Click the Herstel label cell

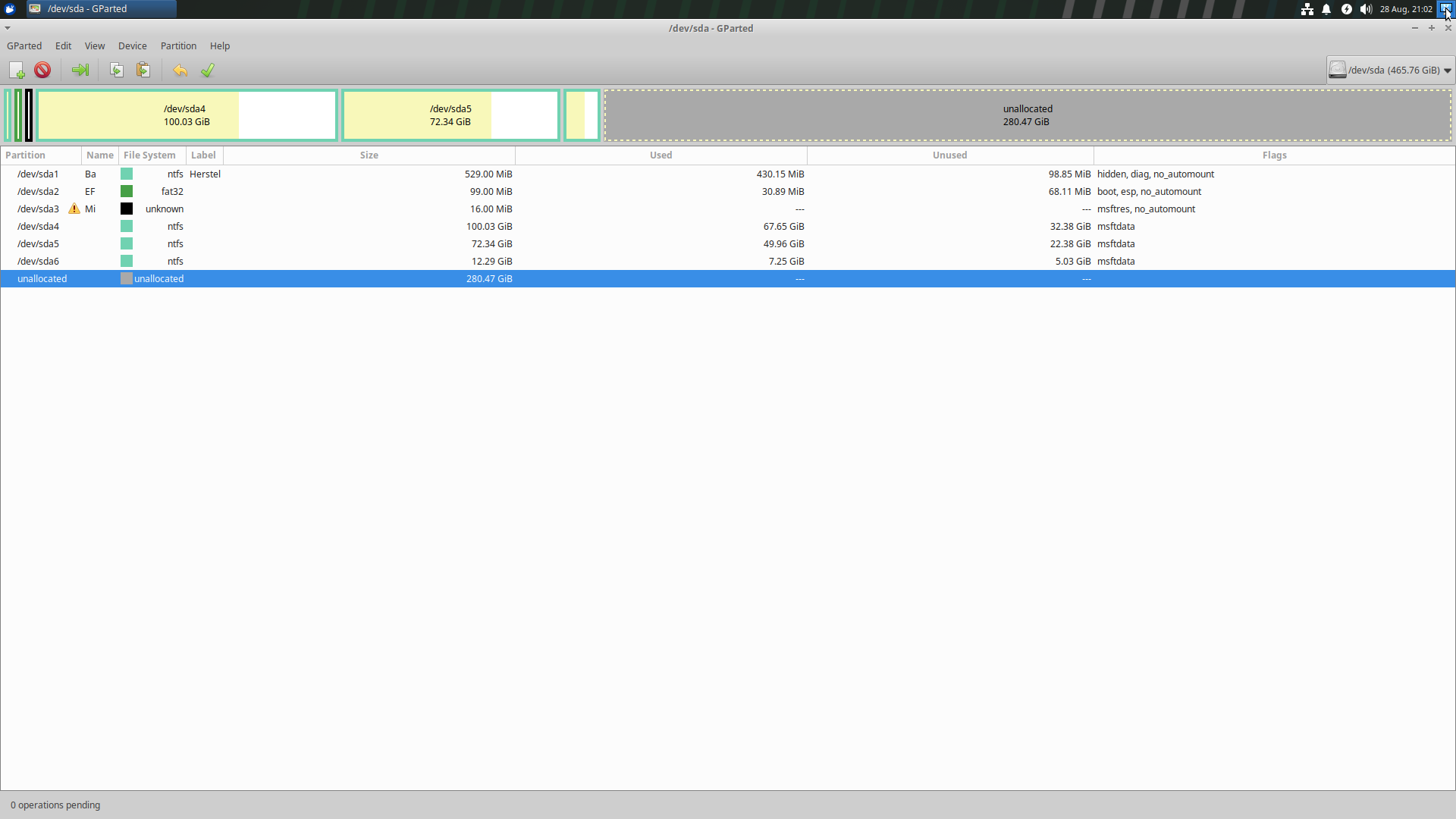(205, 174)
